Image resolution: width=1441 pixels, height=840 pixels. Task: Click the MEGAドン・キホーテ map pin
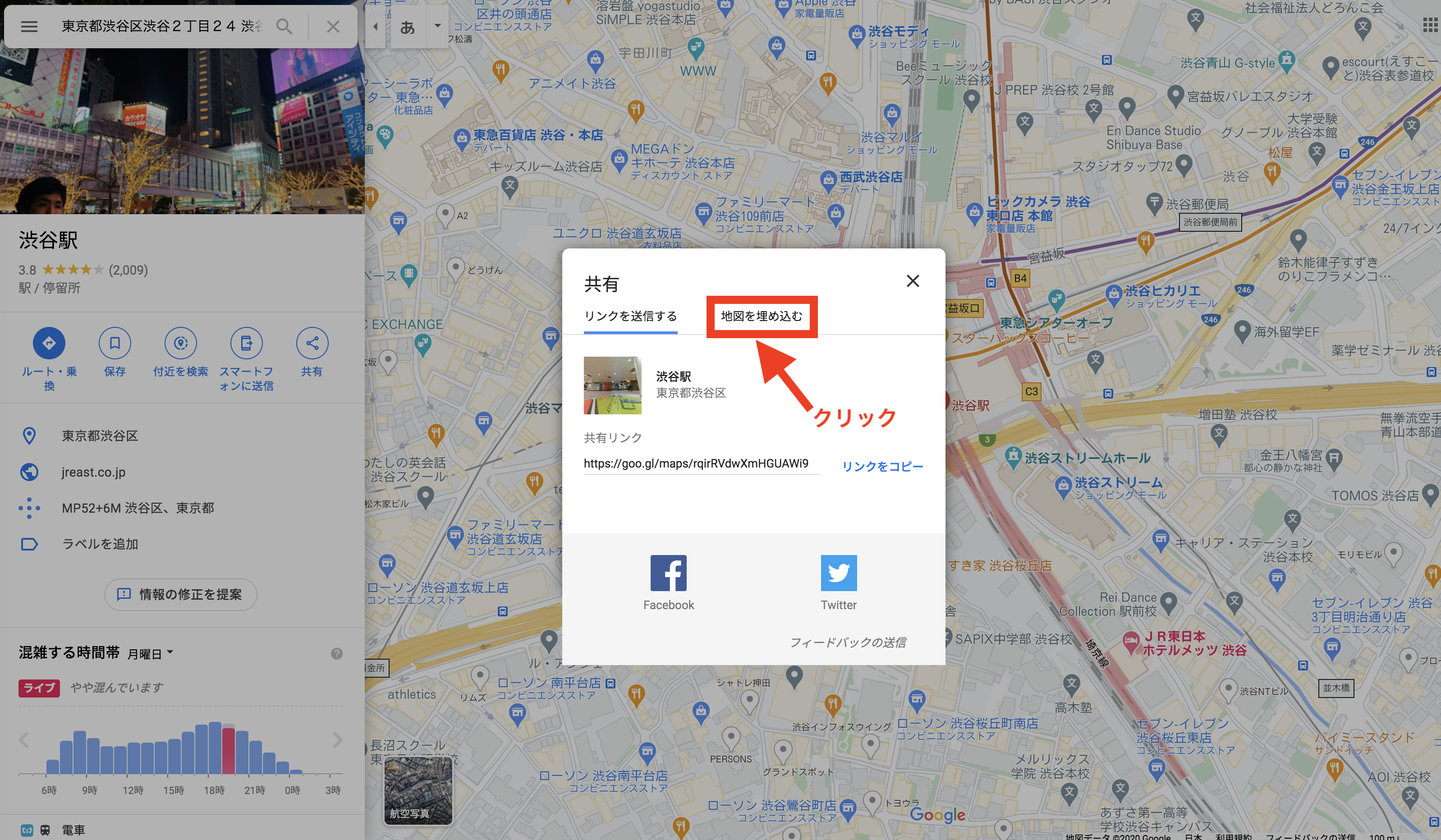[x=619, y=160]
